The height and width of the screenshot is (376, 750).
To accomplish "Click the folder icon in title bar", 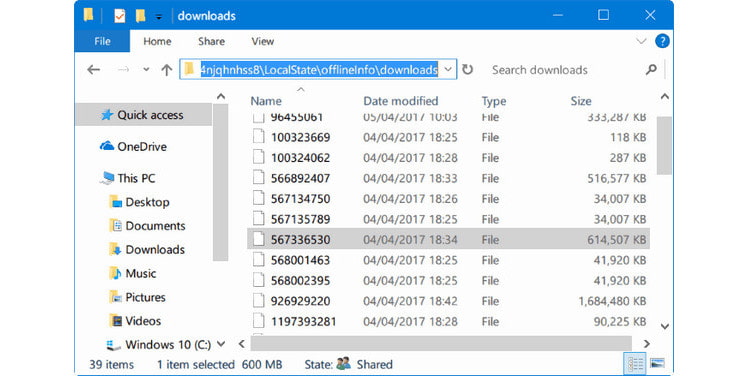I will tap(88, 15).
